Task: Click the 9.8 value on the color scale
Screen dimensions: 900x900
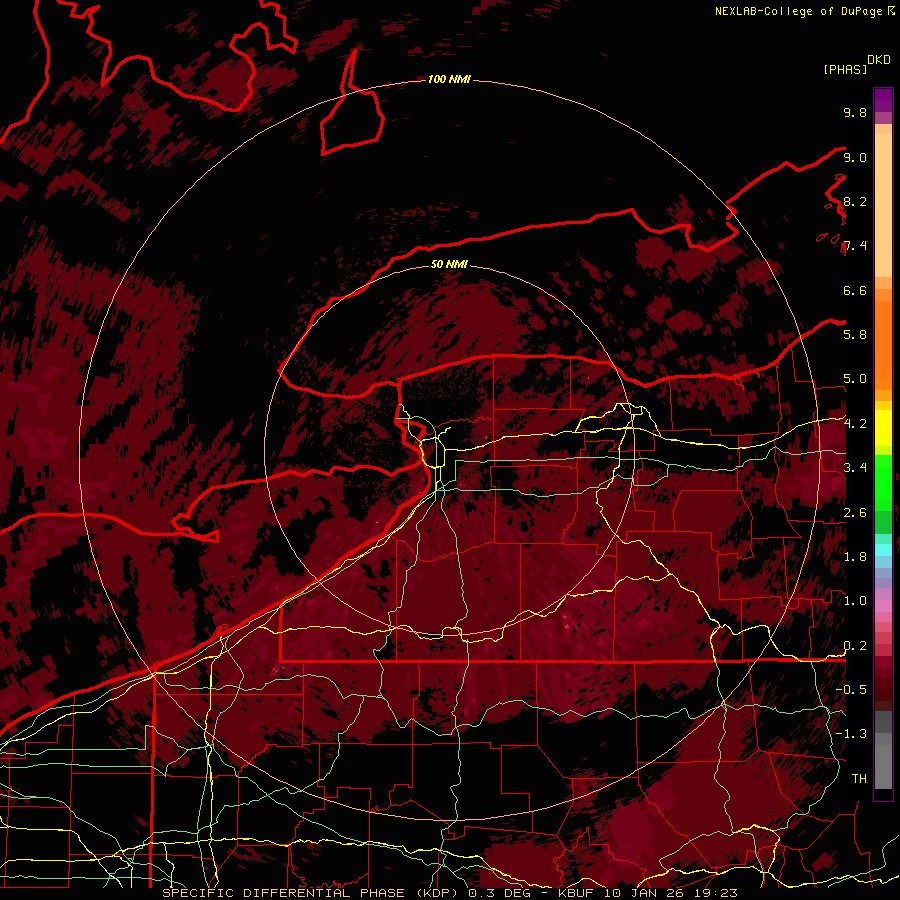Action: 855,112
